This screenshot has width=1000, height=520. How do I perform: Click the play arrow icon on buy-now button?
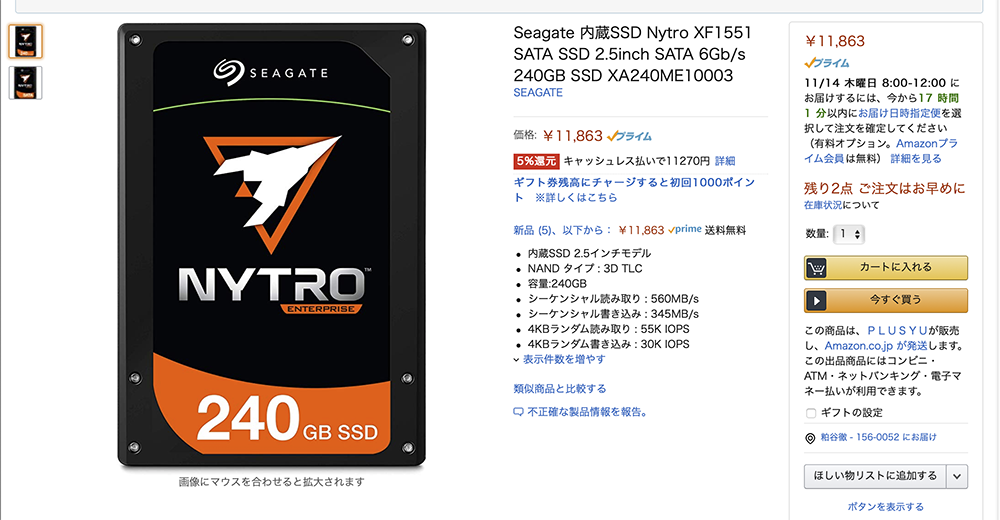816,301
